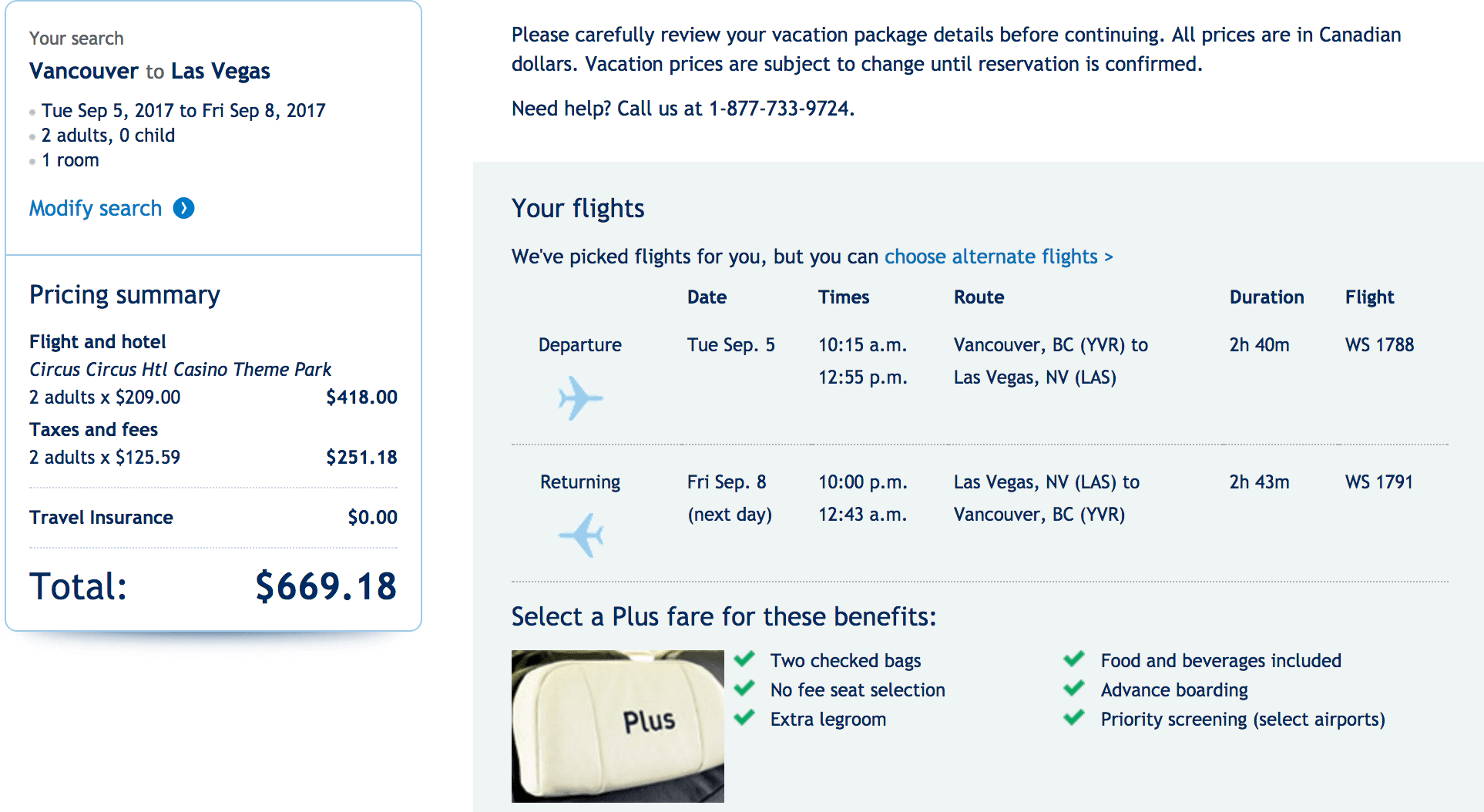The width and height of the screenshot is (1484, 812).
Task: Open the Modify search link
Action: [96, 208]
